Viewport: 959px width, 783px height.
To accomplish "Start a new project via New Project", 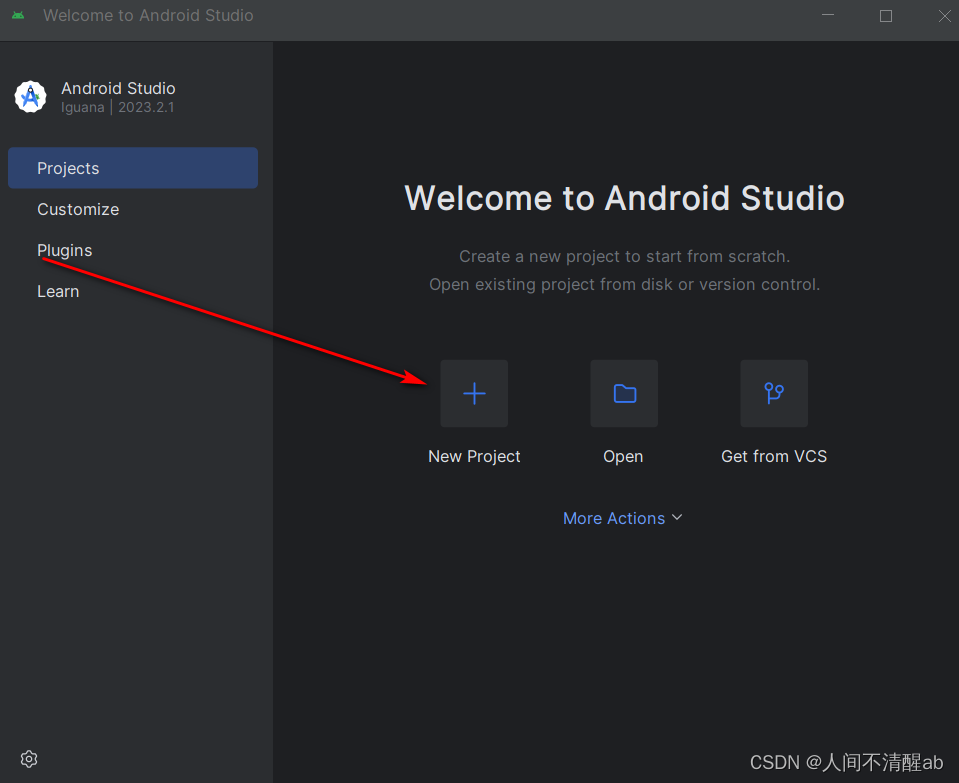I will [x=474, y=456].
